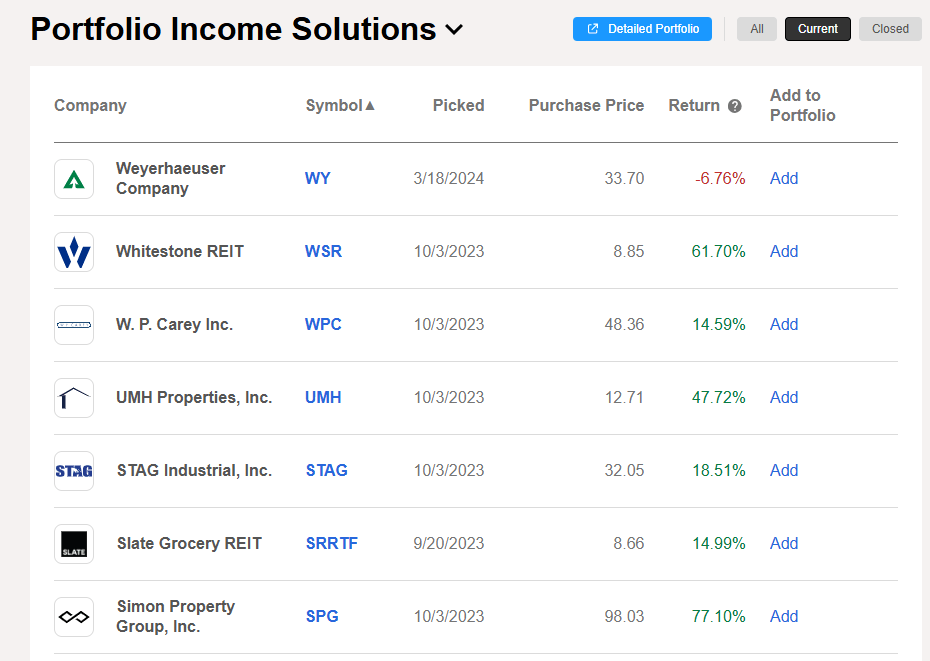This screenshot has height=661, width=930.
Task: Click the UMH Properties house logo
Action: [x=74, y=398]
